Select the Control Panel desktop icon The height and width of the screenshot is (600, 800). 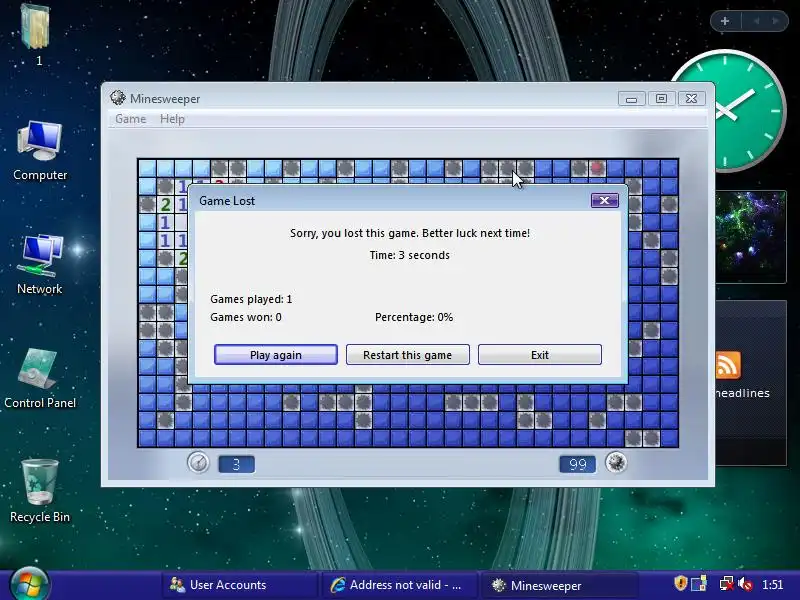coord(40,379)
